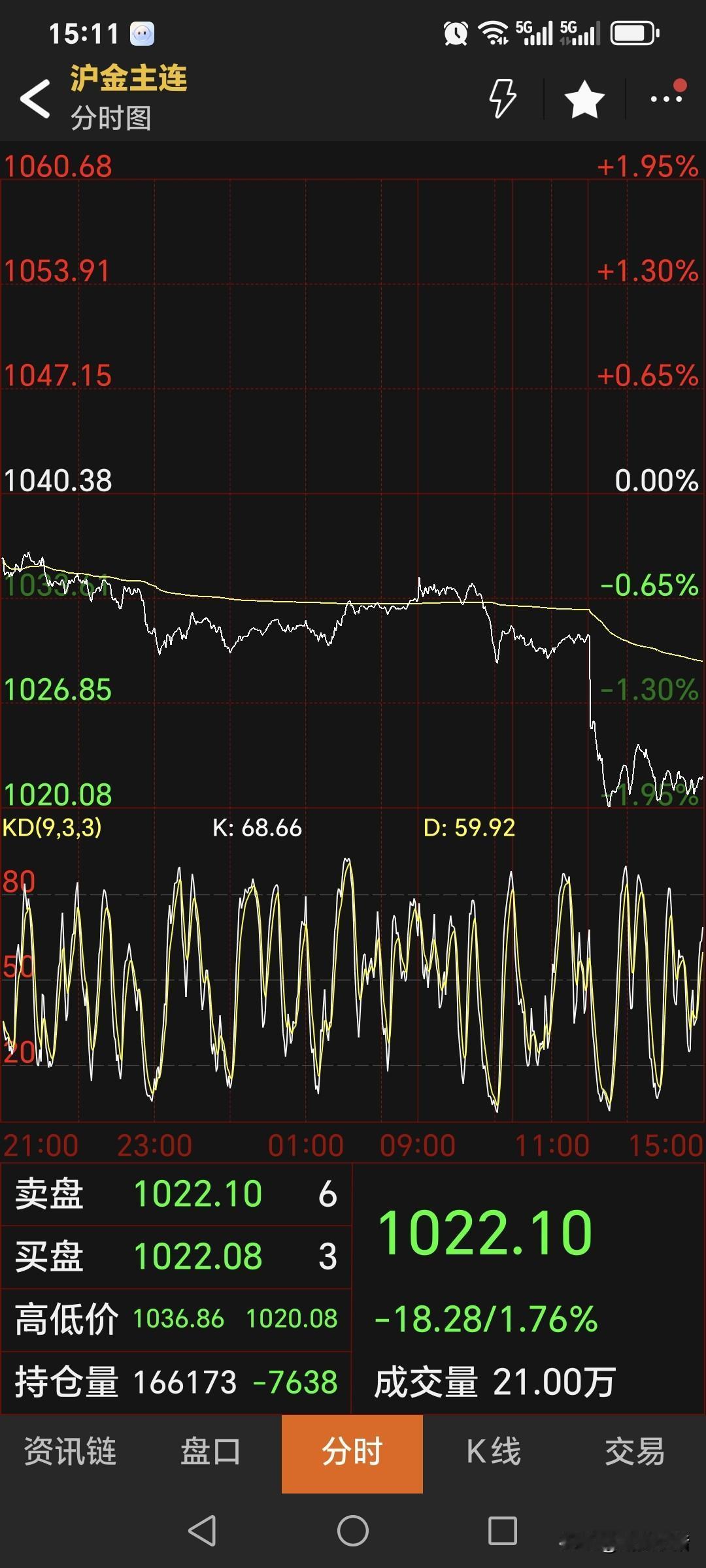Switch to the 资讯链 tab
The width and height of the screenshot is (706, 1568).
click(x=71, y=1452)
